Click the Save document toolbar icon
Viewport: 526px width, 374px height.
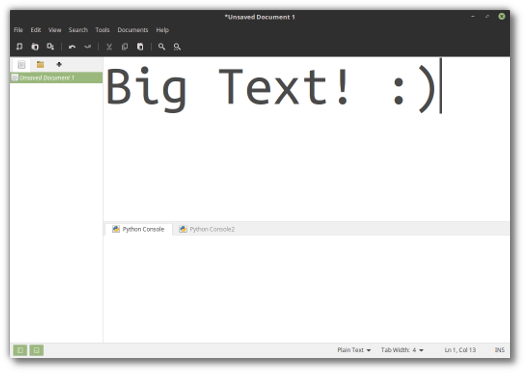(x=50, y=47)
